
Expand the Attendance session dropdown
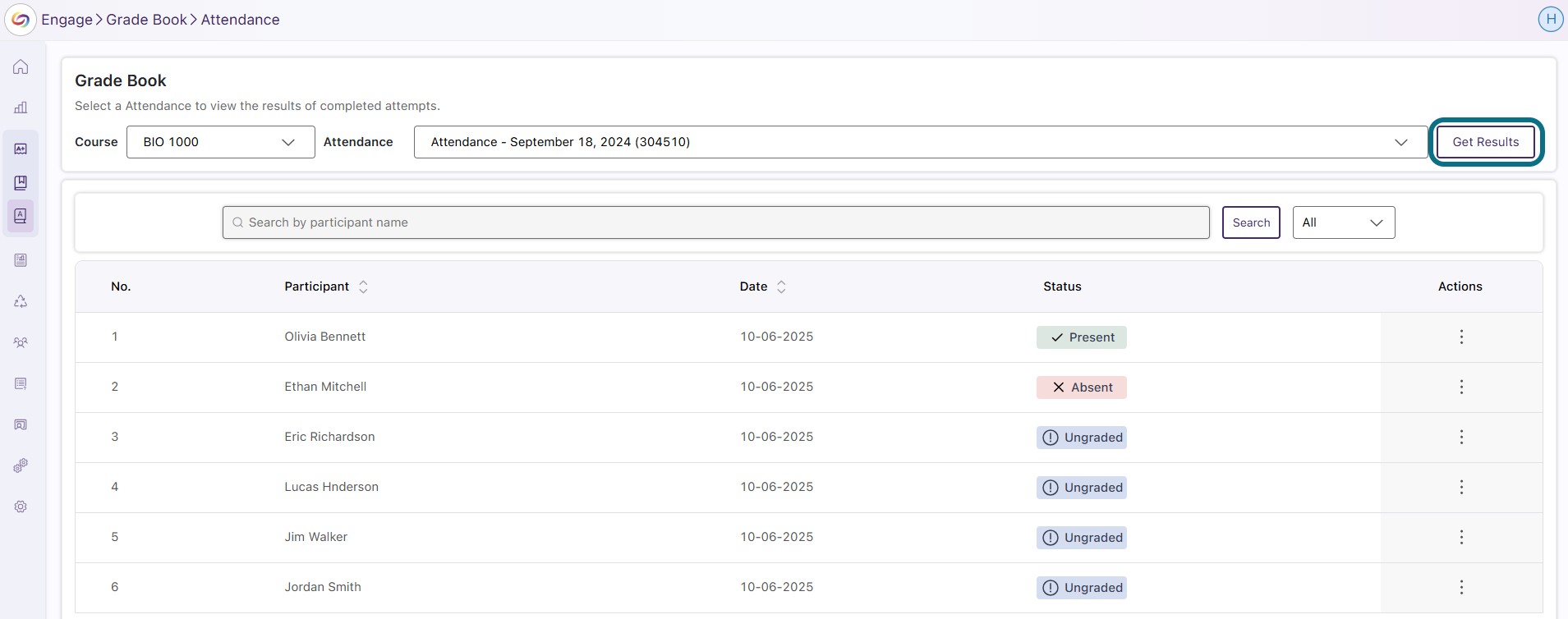pyautogui.click(x=921, y=142)
